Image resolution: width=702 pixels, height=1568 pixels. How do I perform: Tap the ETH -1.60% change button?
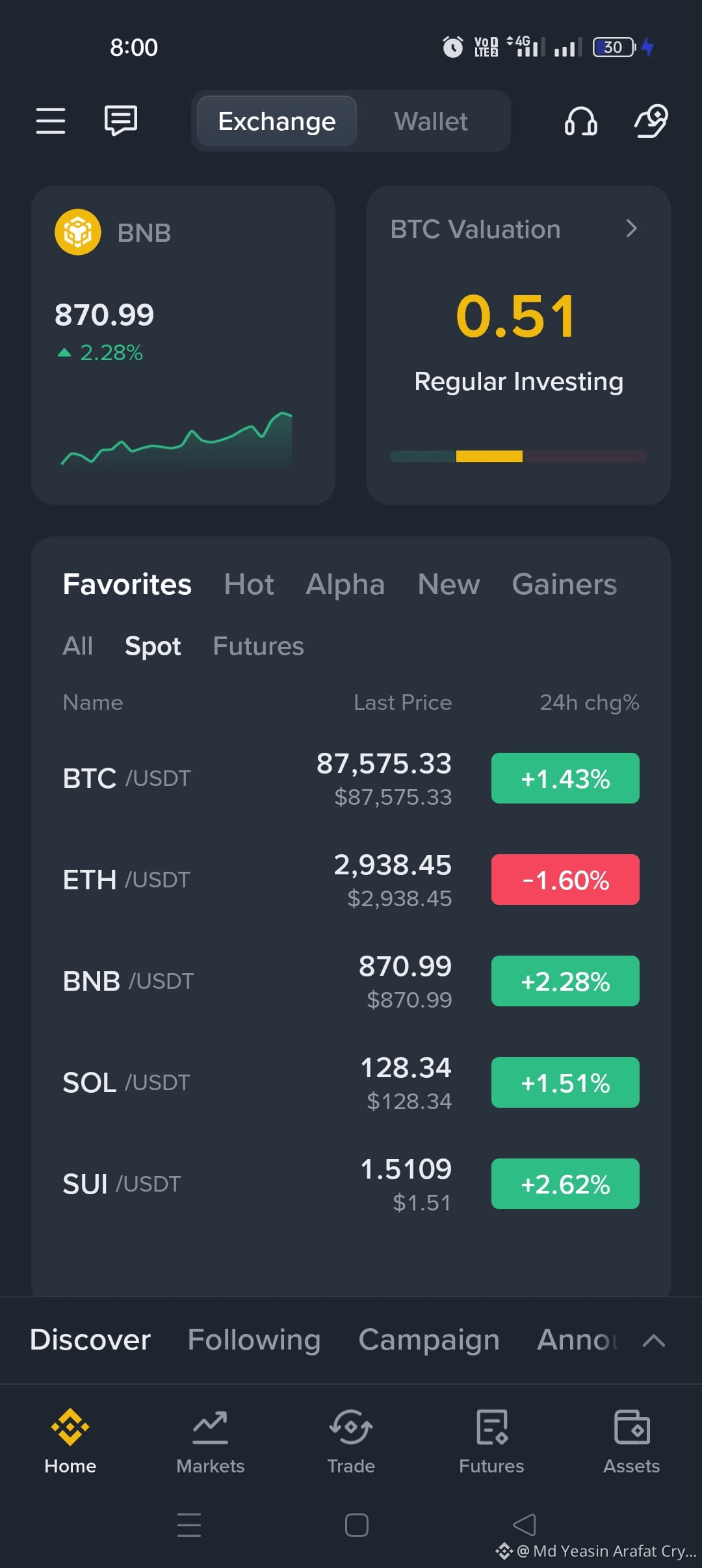tap(565, 880)
